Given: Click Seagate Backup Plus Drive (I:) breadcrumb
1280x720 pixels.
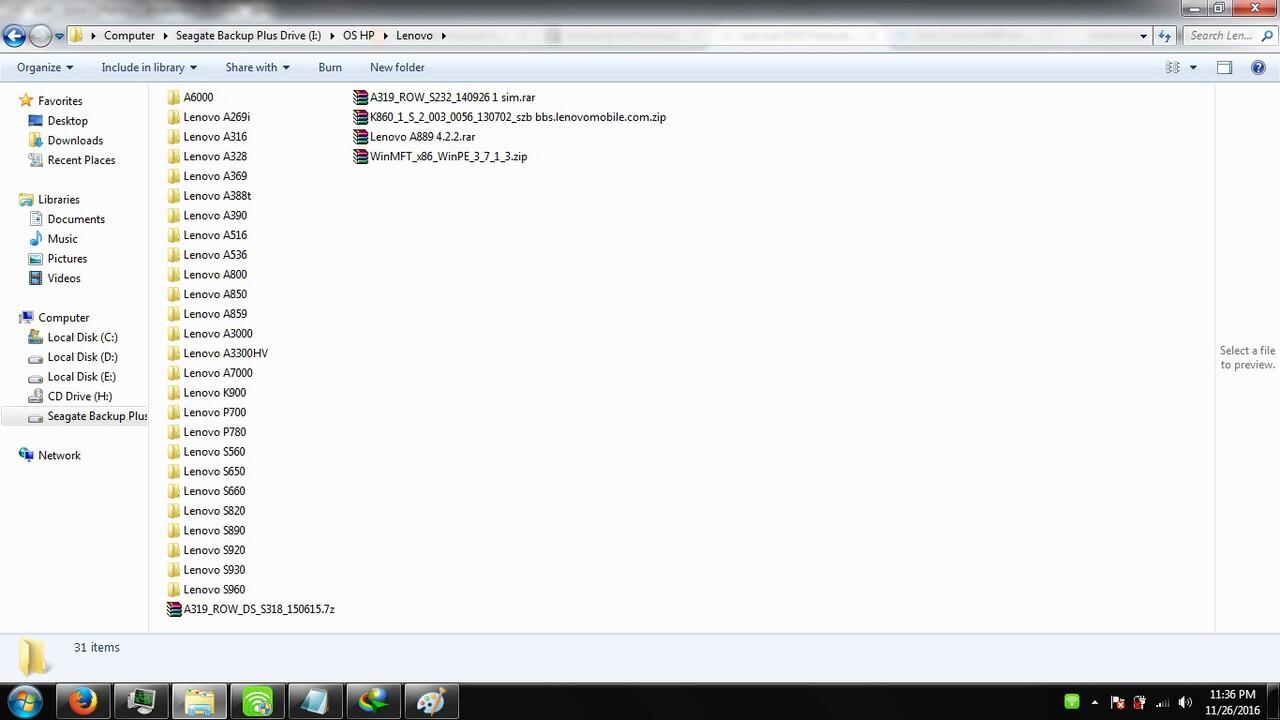Looking at the screenshot, I should coord(248,36).
